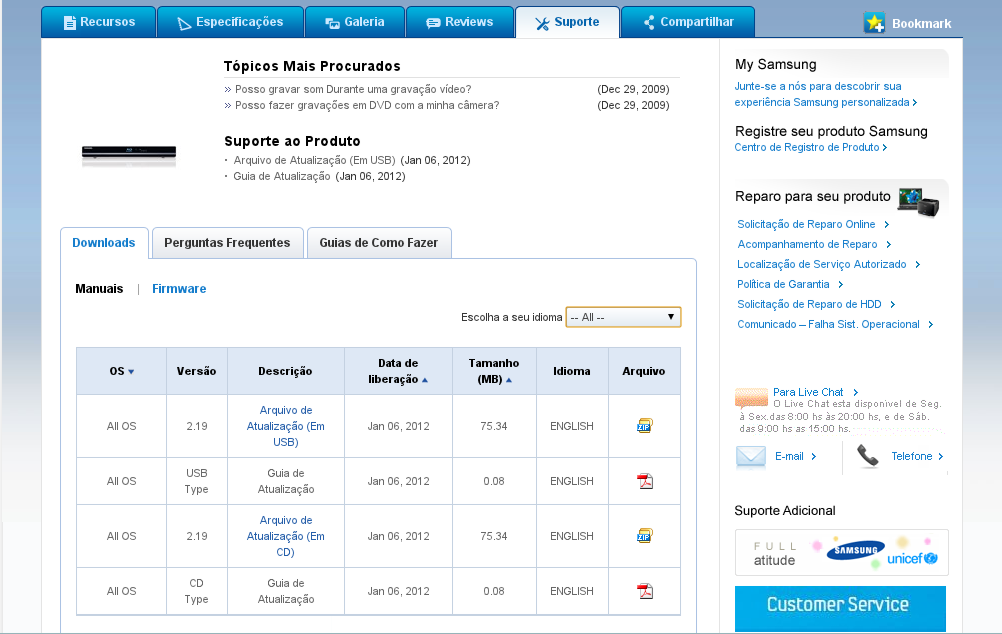
Task: Open the topic about recording sound during video
Action: click(353, 89)
